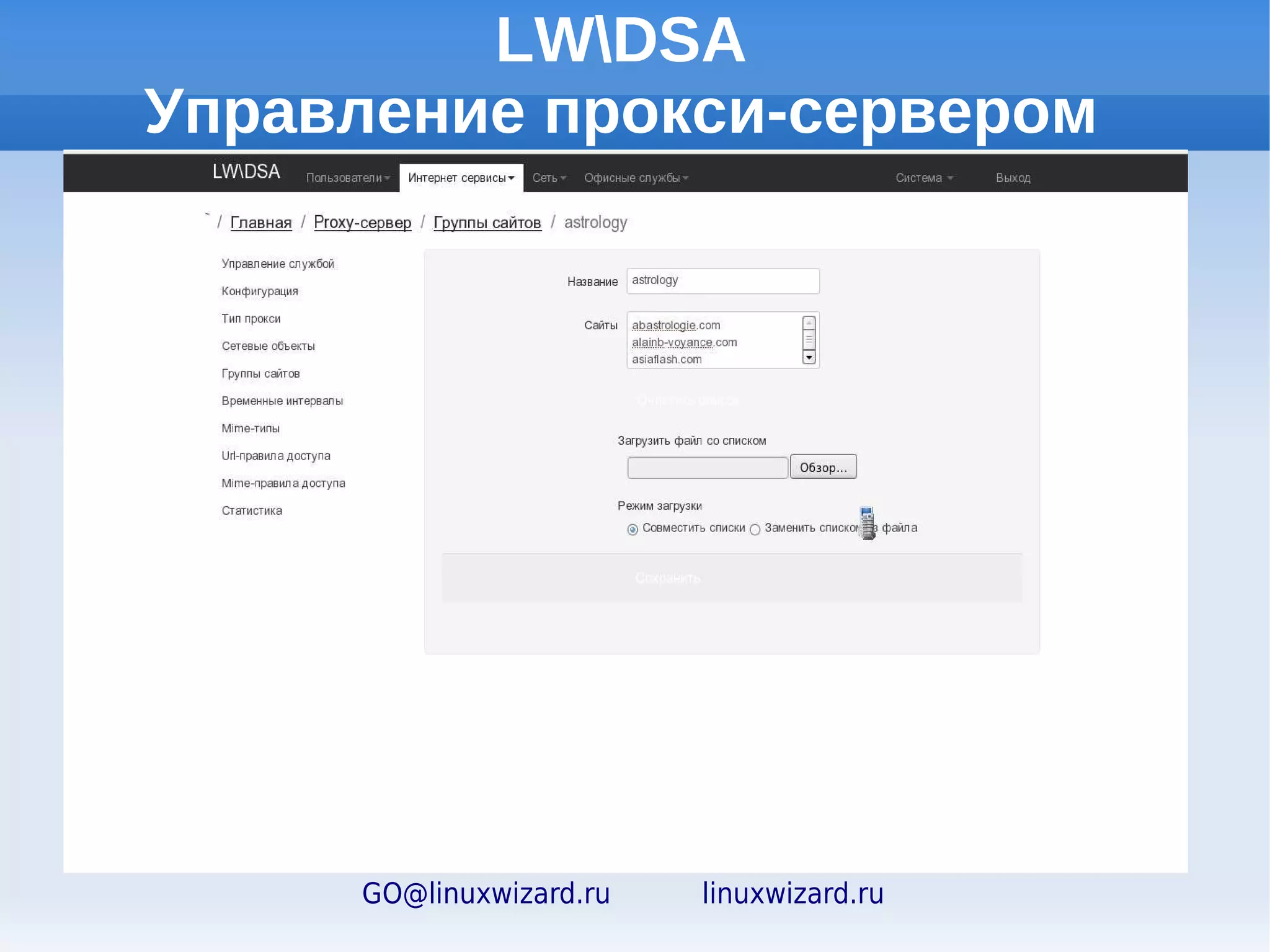Open Mime-типы sidebar item
Viewport: 1270px width, 952px height.
point(251,429)
